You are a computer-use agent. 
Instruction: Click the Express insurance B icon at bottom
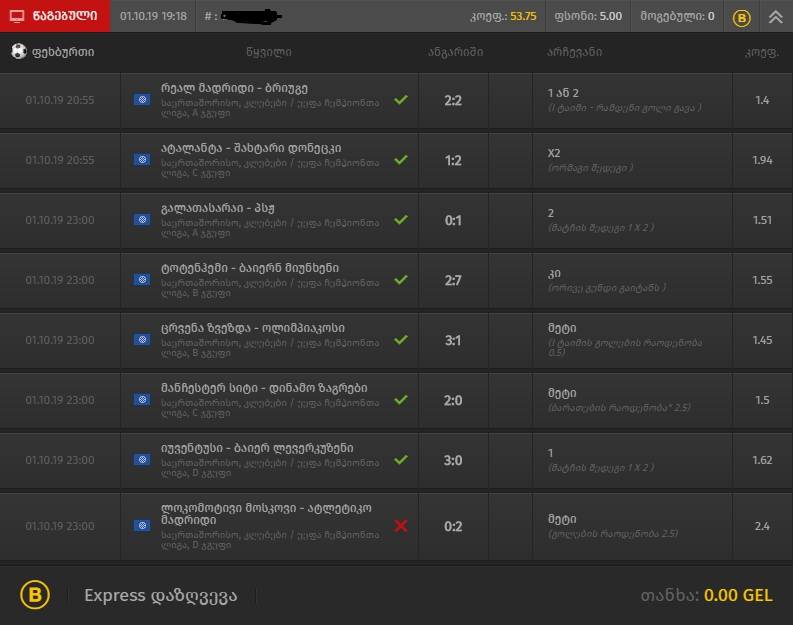[35, 595]
